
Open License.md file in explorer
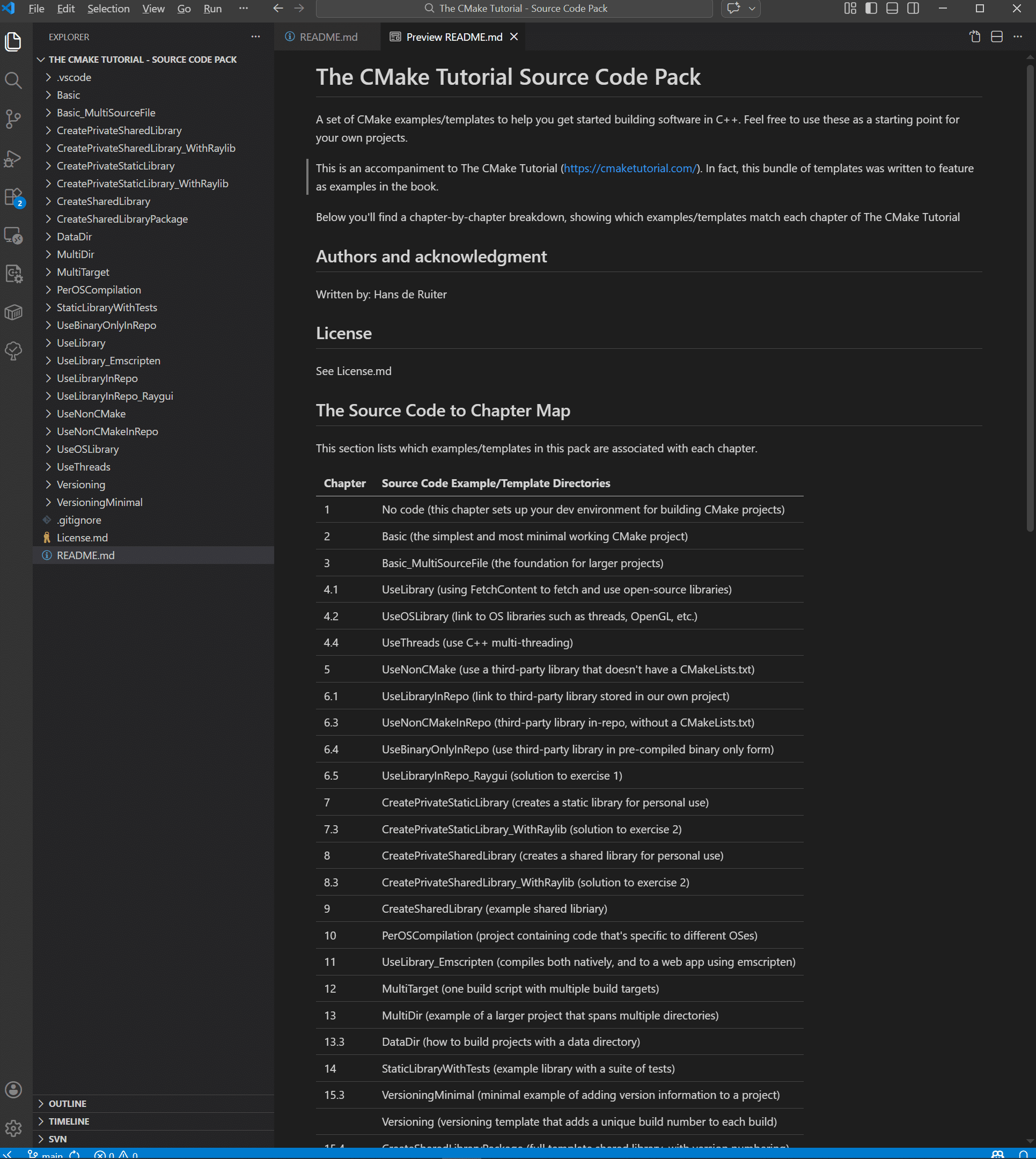click(x=82, y=537)
